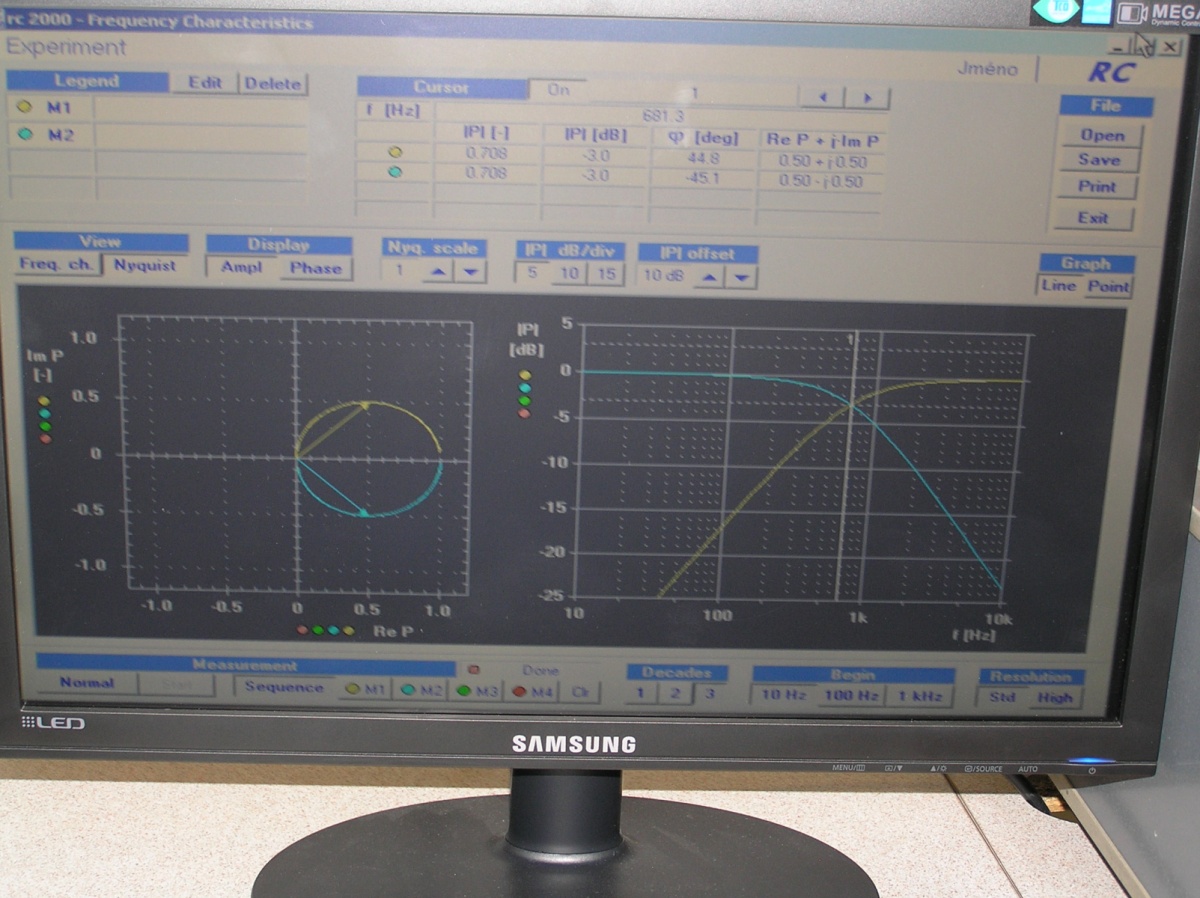1200x898 pixels.
Task: Click the -45.1 phase value cell
Action: (703, 179)
